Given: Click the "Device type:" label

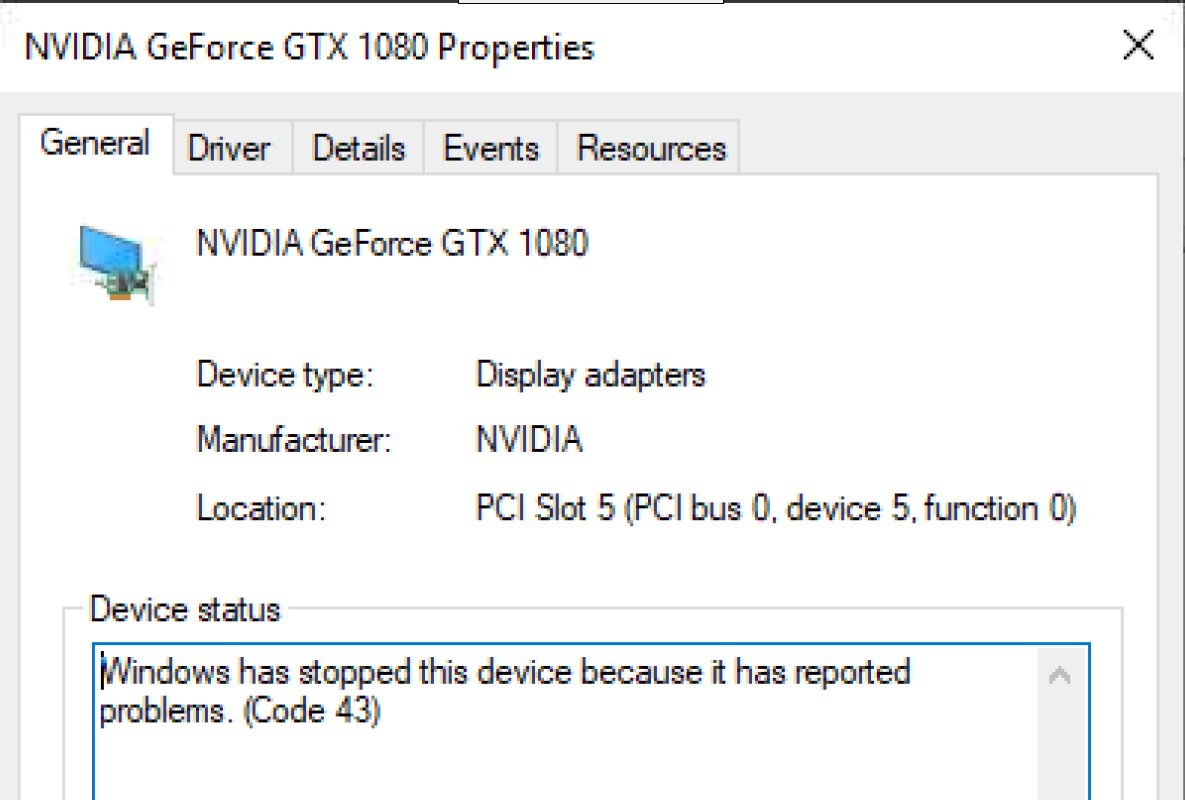Looking at the screenshot, I should pos(284,375).
